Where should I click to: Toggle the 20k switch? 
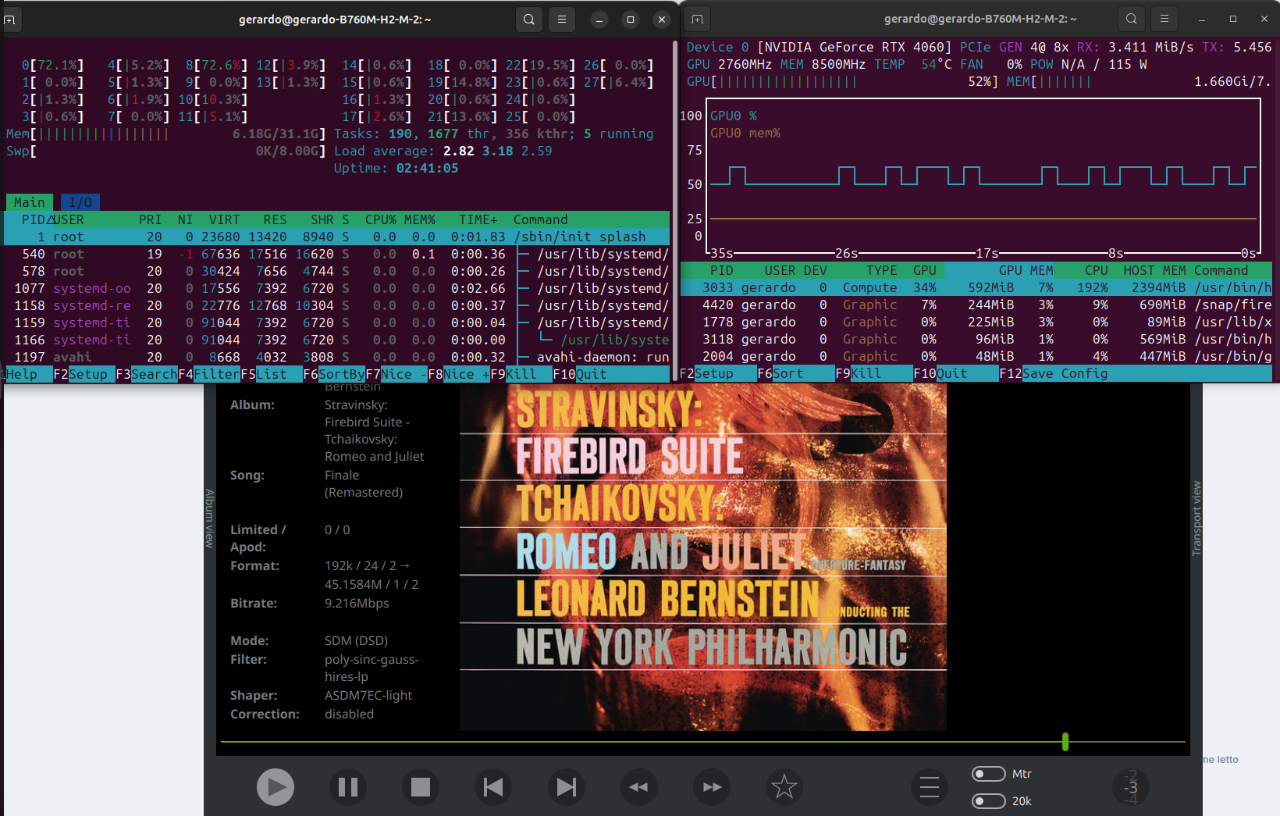pos(989,801)
